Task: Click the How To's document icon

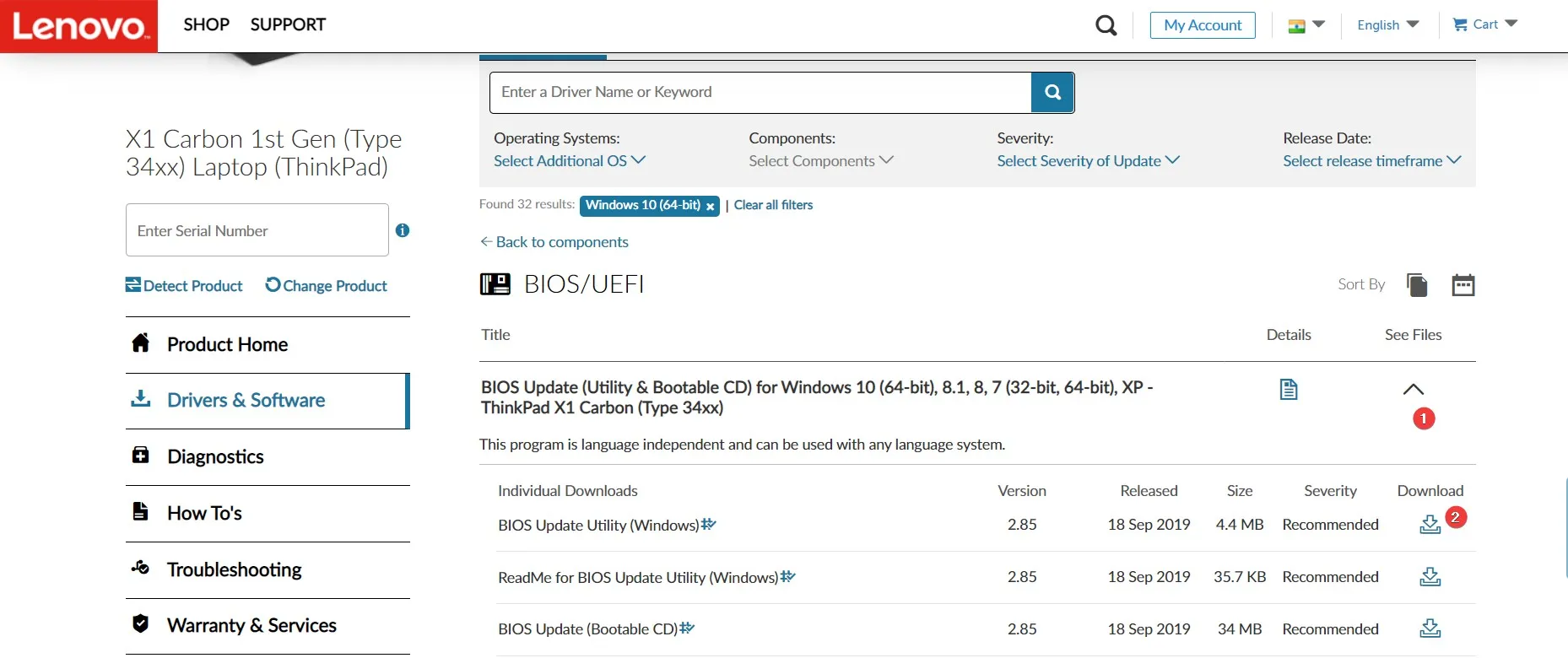Action: tap(141, 511)
